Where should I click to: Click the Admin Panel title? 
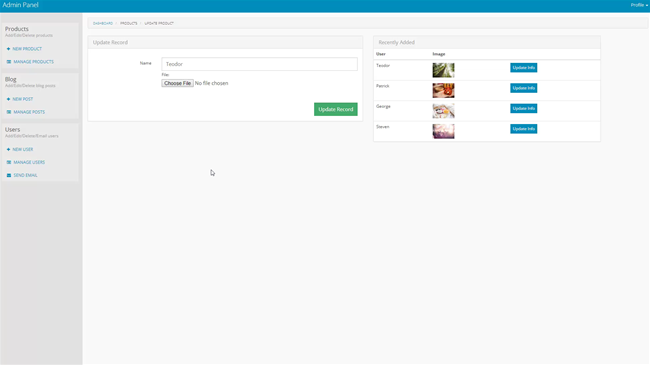[x=20, y=5]
